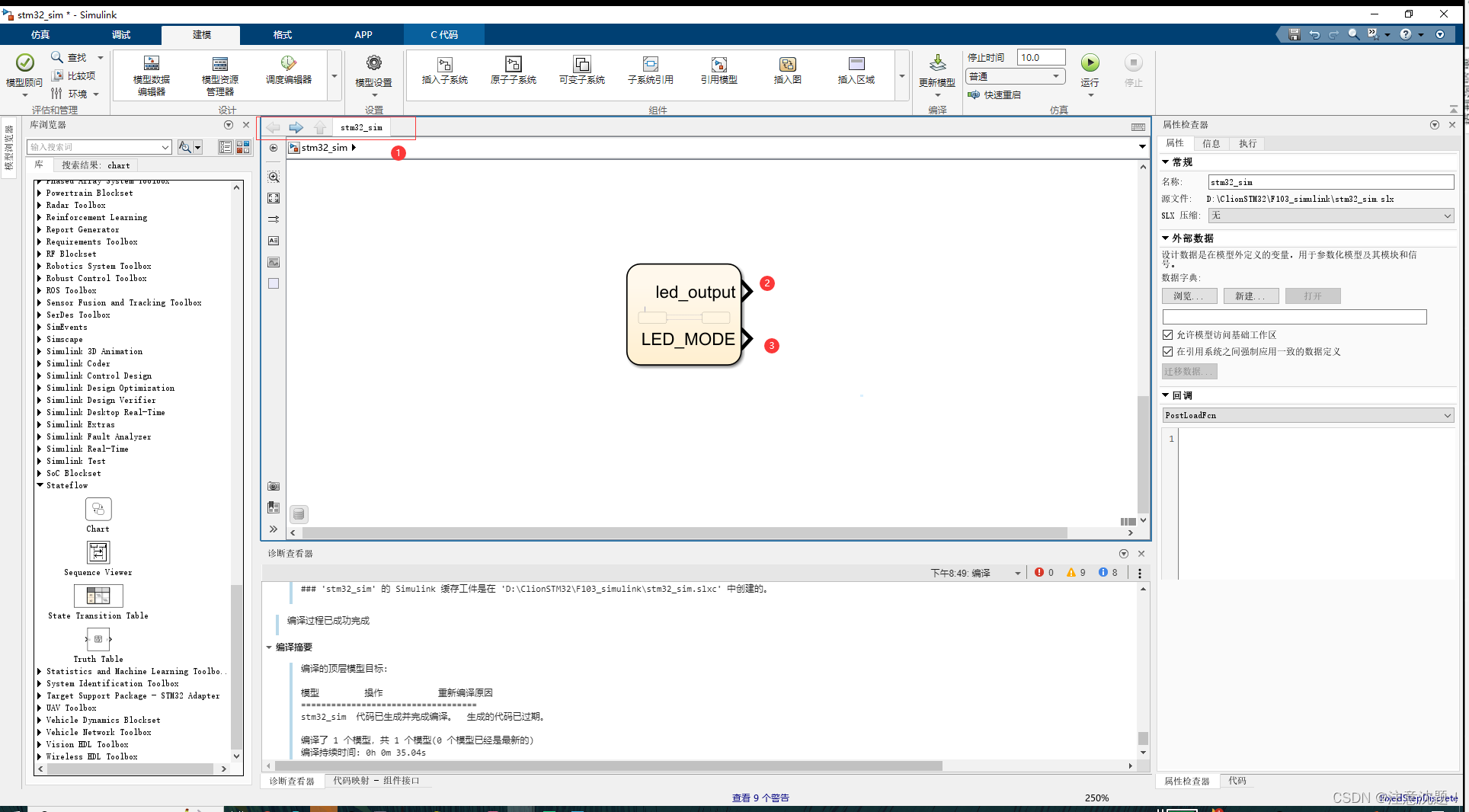The height and width of the screenshot is (812, 1469).
Task: Click the Fit to View tool in palette
Action: point(274,198)
